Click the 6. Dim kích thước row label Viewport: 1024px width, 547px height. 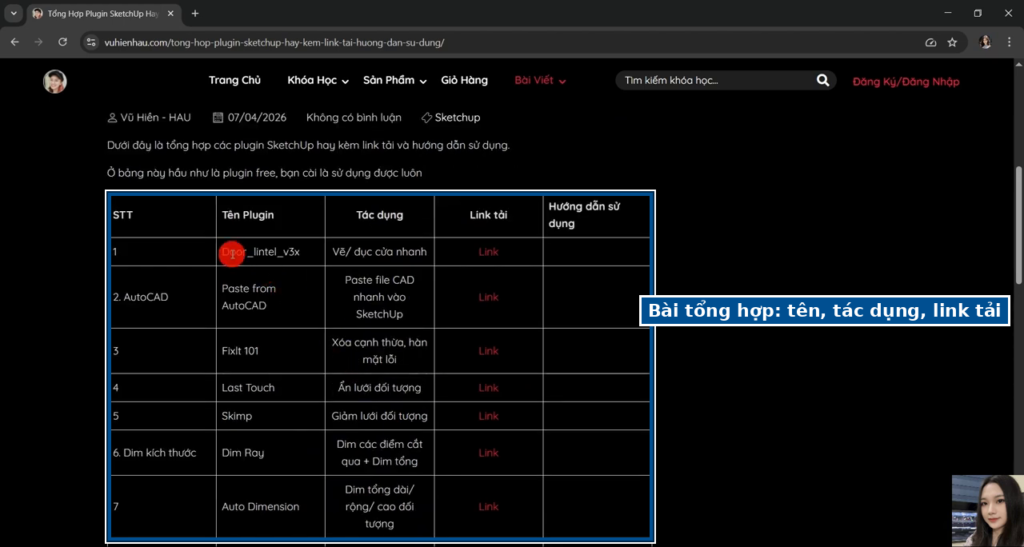coord(154,452)
